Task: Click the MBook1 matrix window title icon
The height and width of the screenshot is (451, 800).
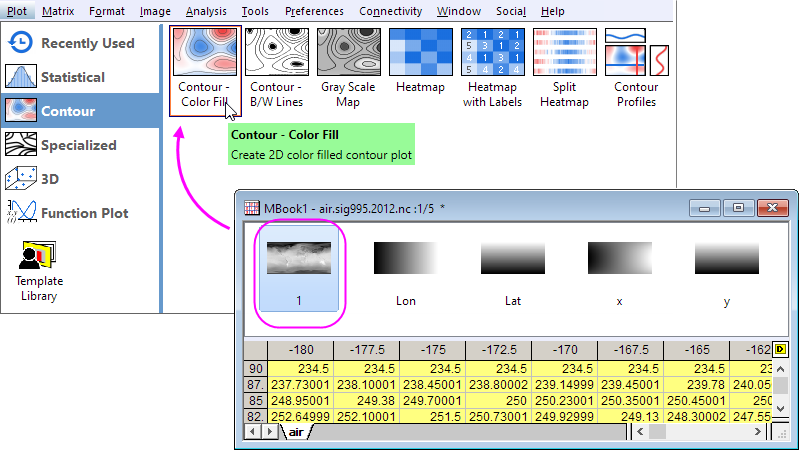Action: [x=252, y=208]
